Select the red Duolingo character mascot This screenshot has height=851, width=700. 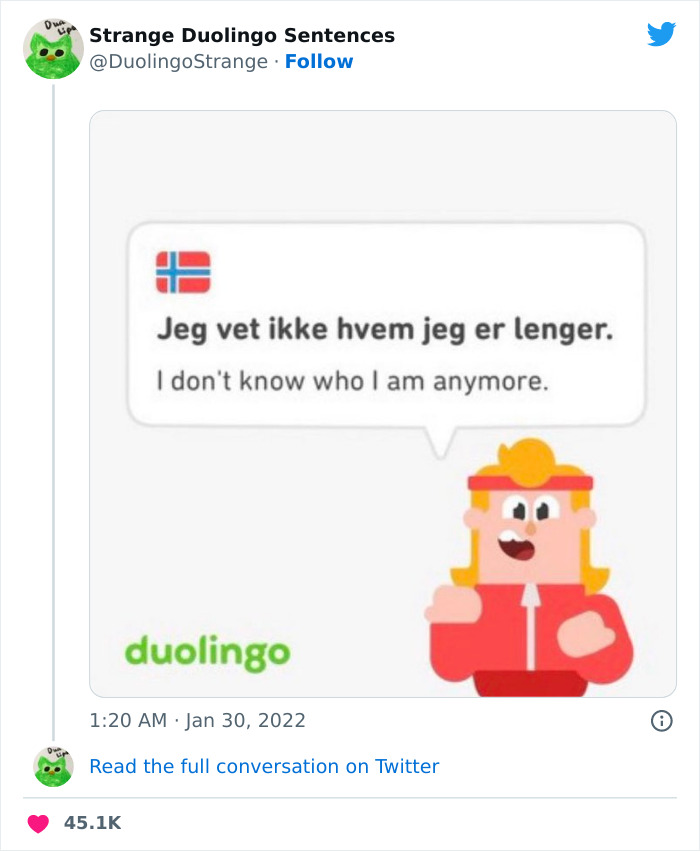tap(528, 570)
